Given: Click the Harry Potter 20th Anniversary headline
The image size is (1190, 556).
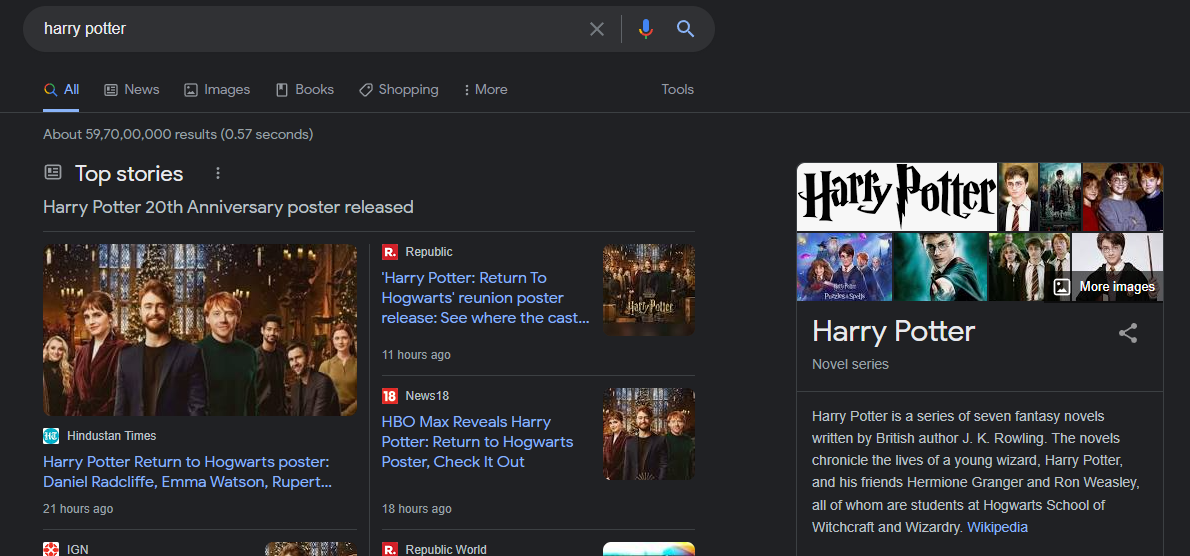Looking at the screenshot, I should [x=228, y=207].
